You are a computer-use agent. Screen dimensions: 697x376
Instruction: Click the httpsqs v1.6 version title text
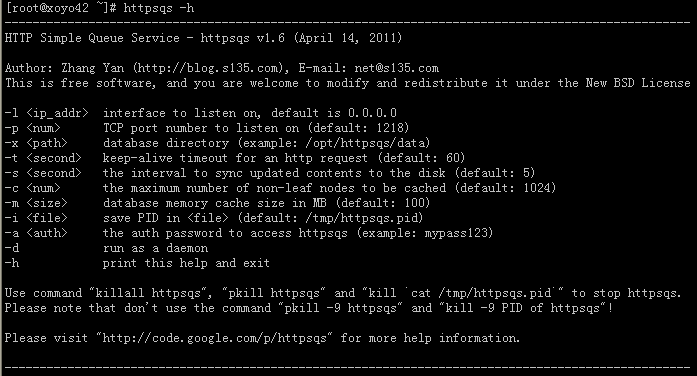(242, 38)
